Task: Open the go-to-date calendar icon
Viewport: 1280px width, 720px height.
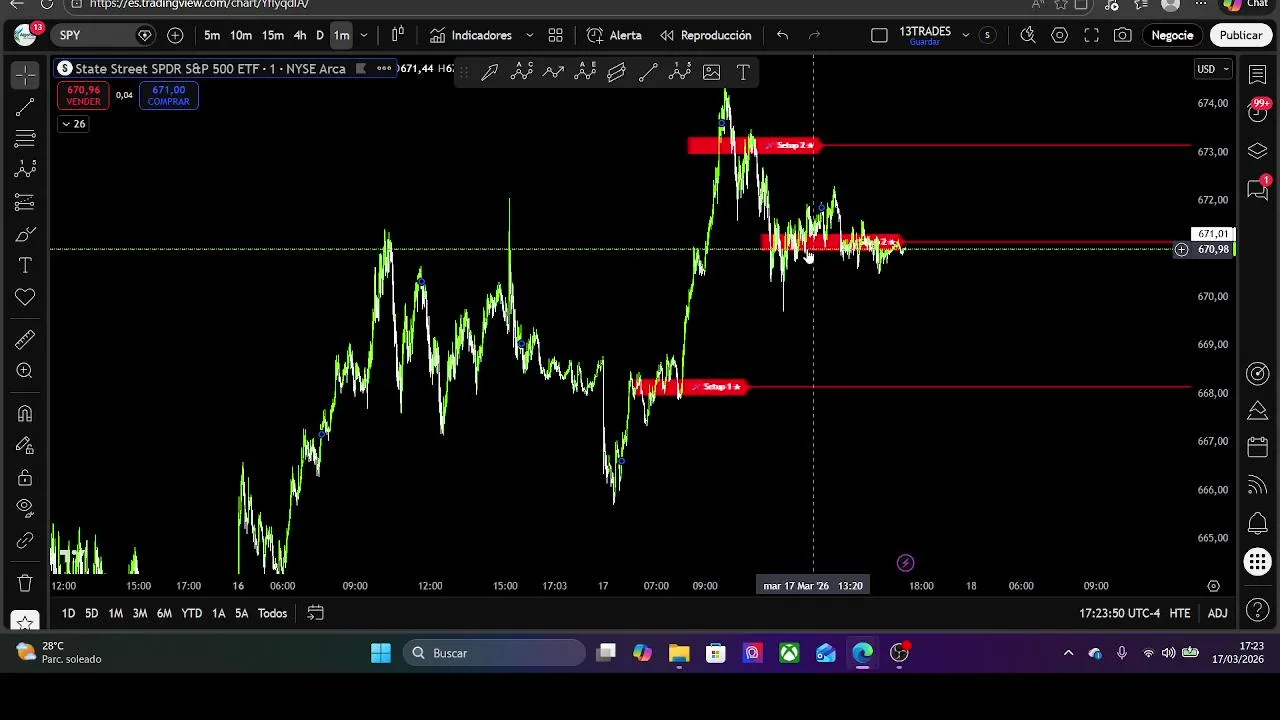Action: pos(315,613)
